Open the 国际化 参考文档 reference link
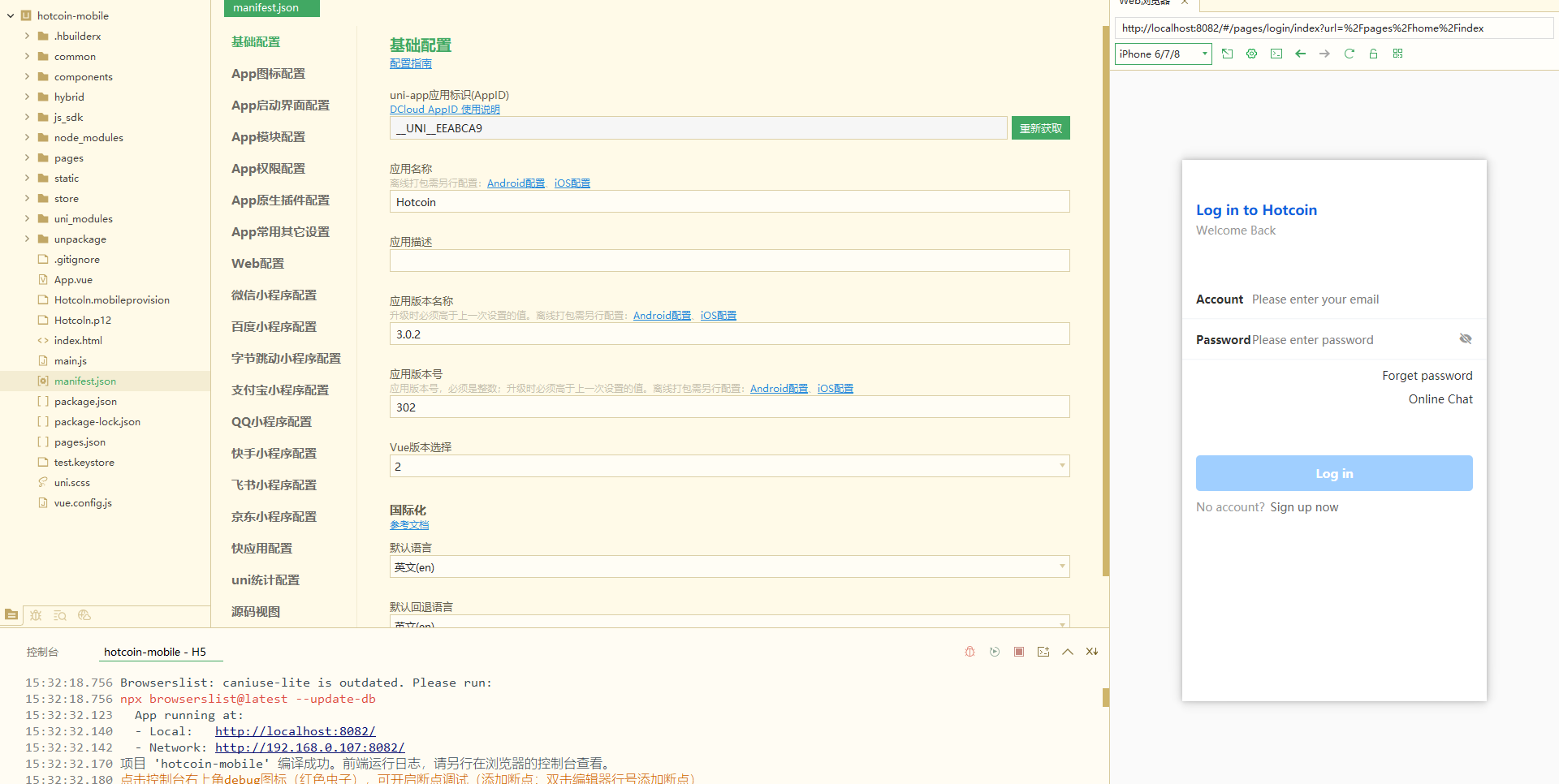Viewport: 1559px width, 784px height. click(x=409, y=525)
